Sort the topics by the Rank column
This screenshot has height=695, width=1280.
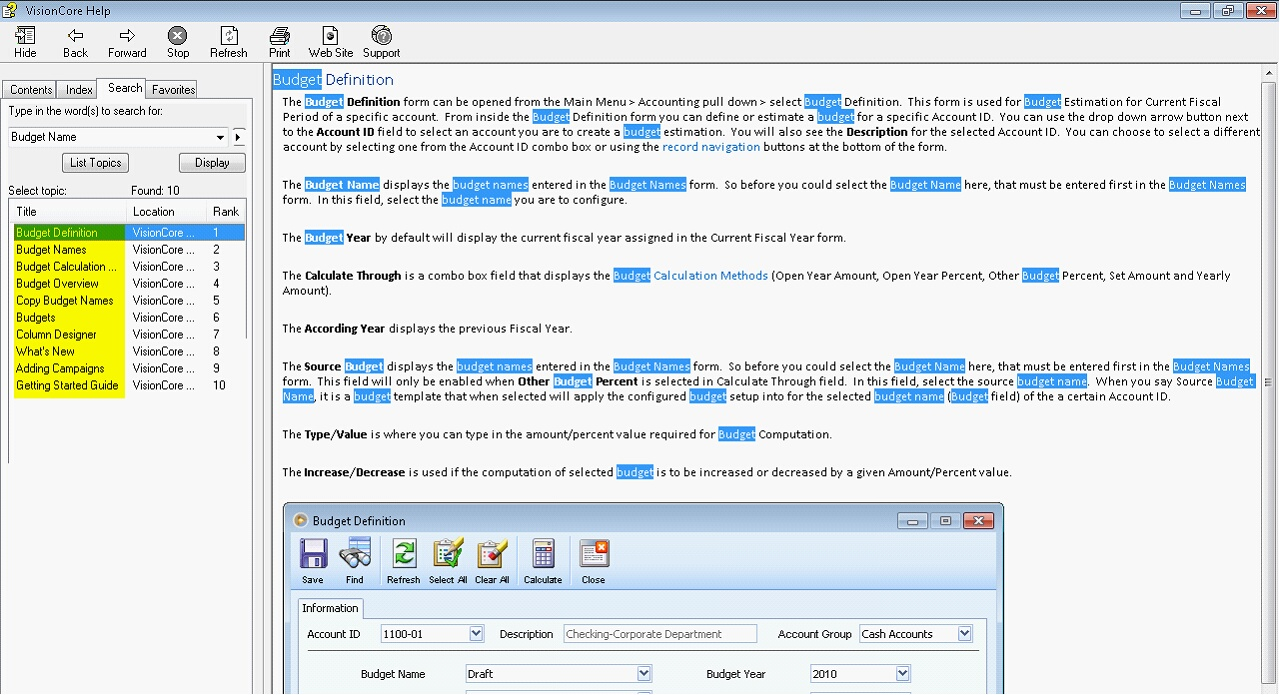226,212
